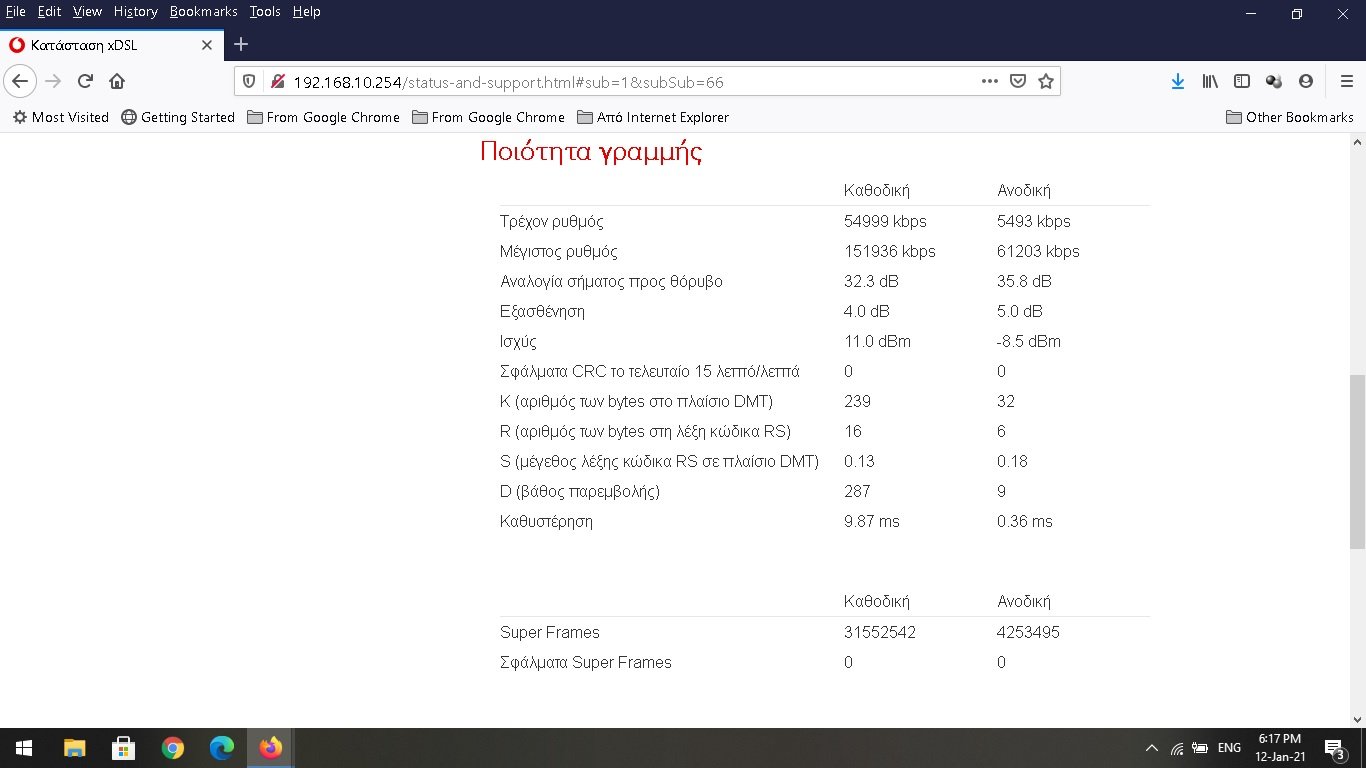Screen dimensions: 1366x768
Task: Open the Edit menu
Action: coord(49,11)
